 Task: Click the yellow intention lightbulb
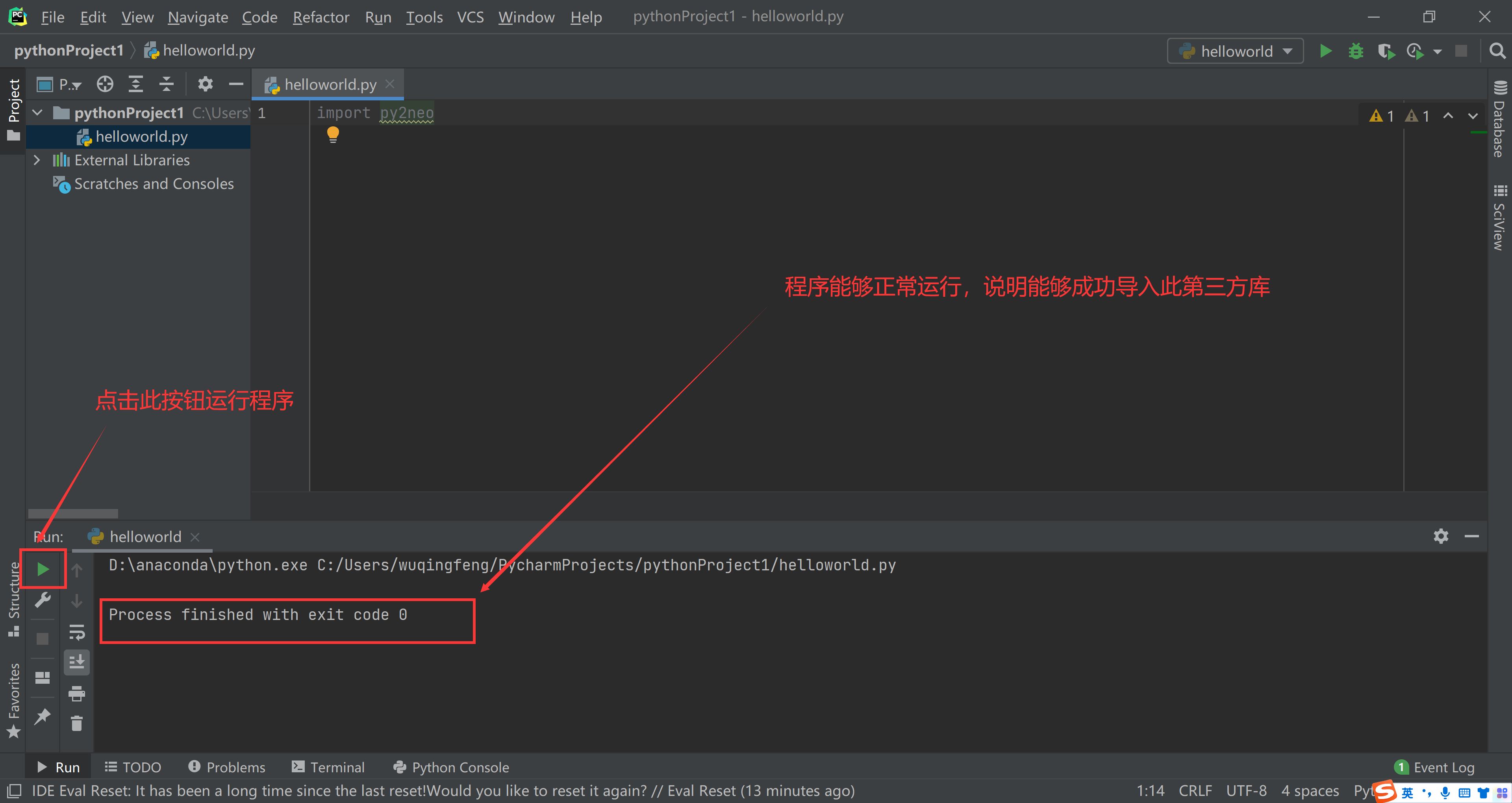coord(333,134)
